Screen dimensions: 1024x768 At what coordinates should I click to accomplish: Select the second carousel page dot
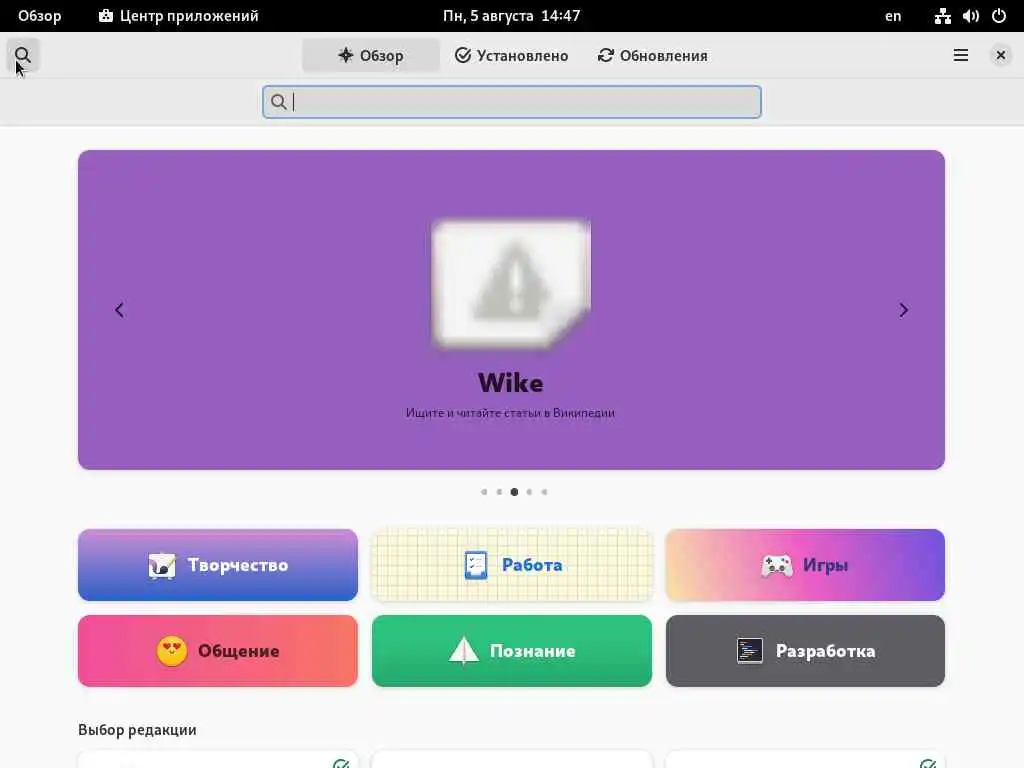(499, 492)
